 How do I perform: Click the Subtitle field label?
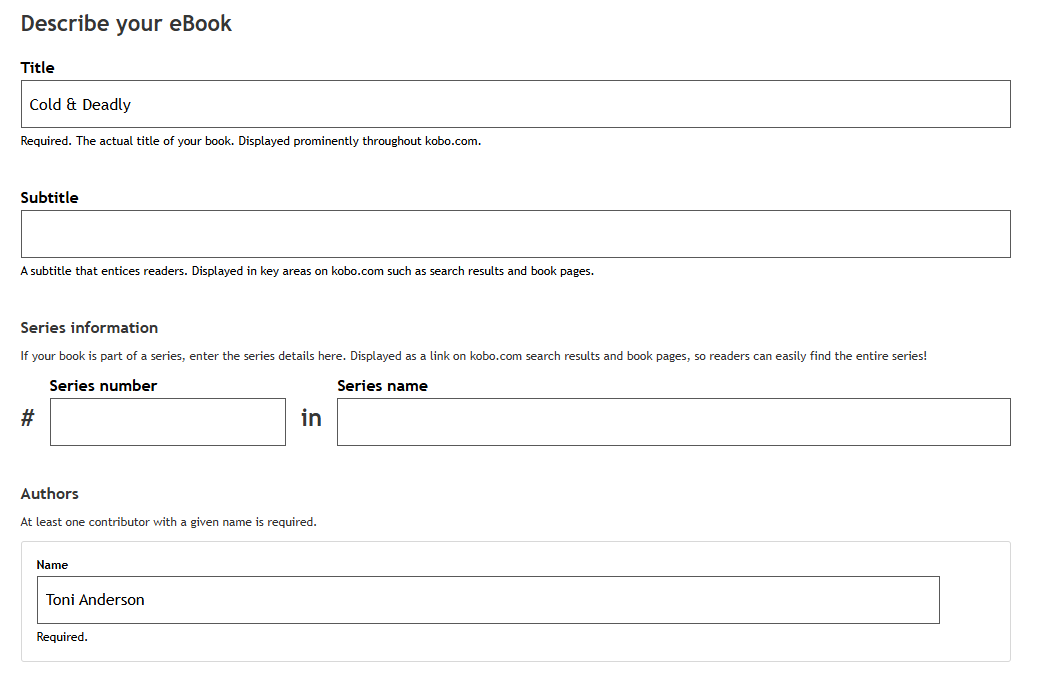point(49,198)
